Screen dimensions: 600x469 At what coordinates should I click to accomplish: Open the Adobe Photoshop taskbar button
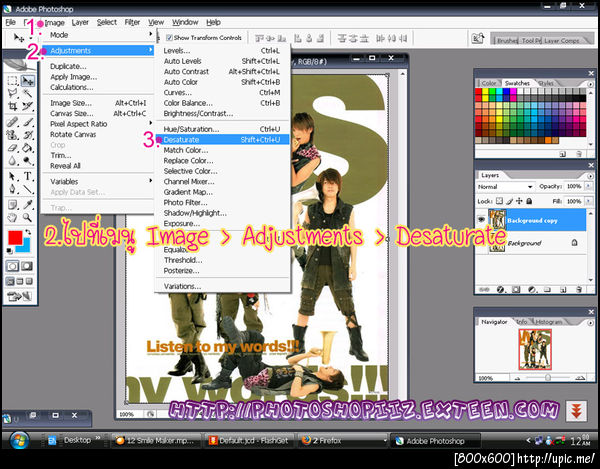click(435, 441)
